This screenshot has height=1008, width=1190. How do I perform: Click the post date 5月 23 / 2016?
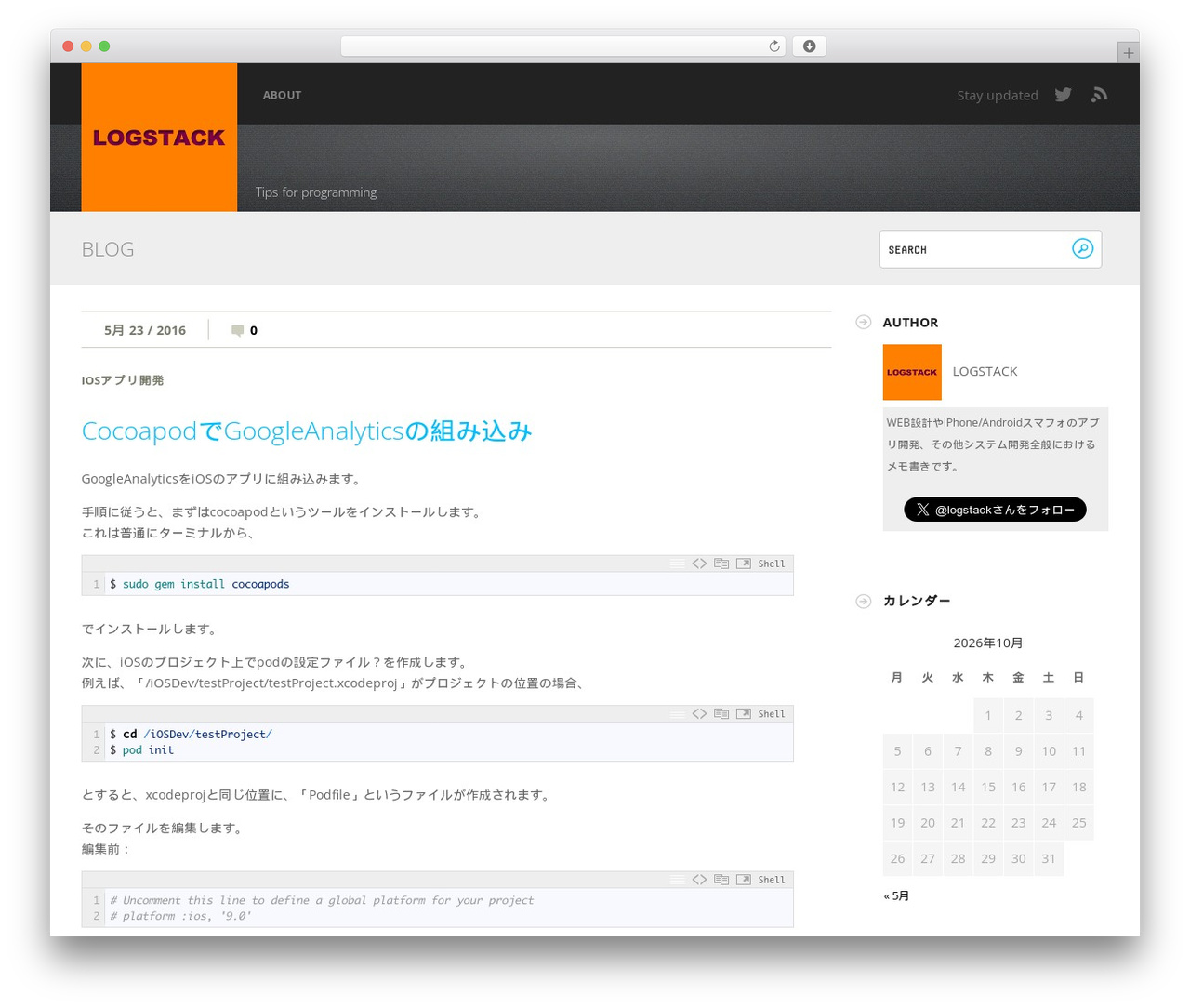coord(145,330)
